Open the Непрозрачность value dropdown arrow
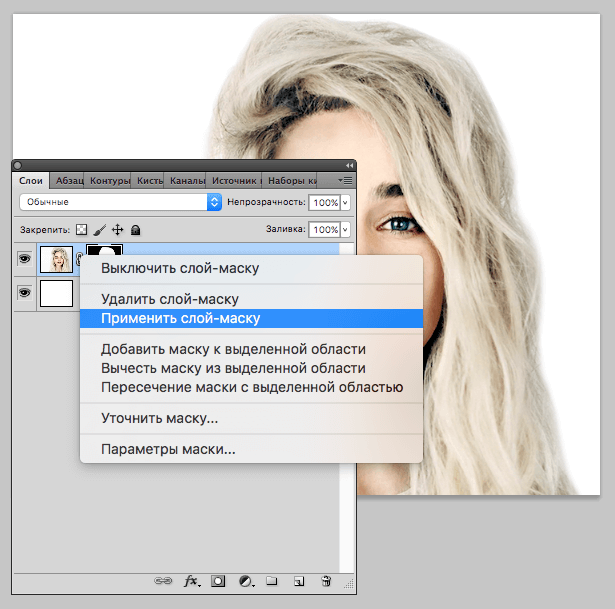Screen dimensions: 615x609 345,203
